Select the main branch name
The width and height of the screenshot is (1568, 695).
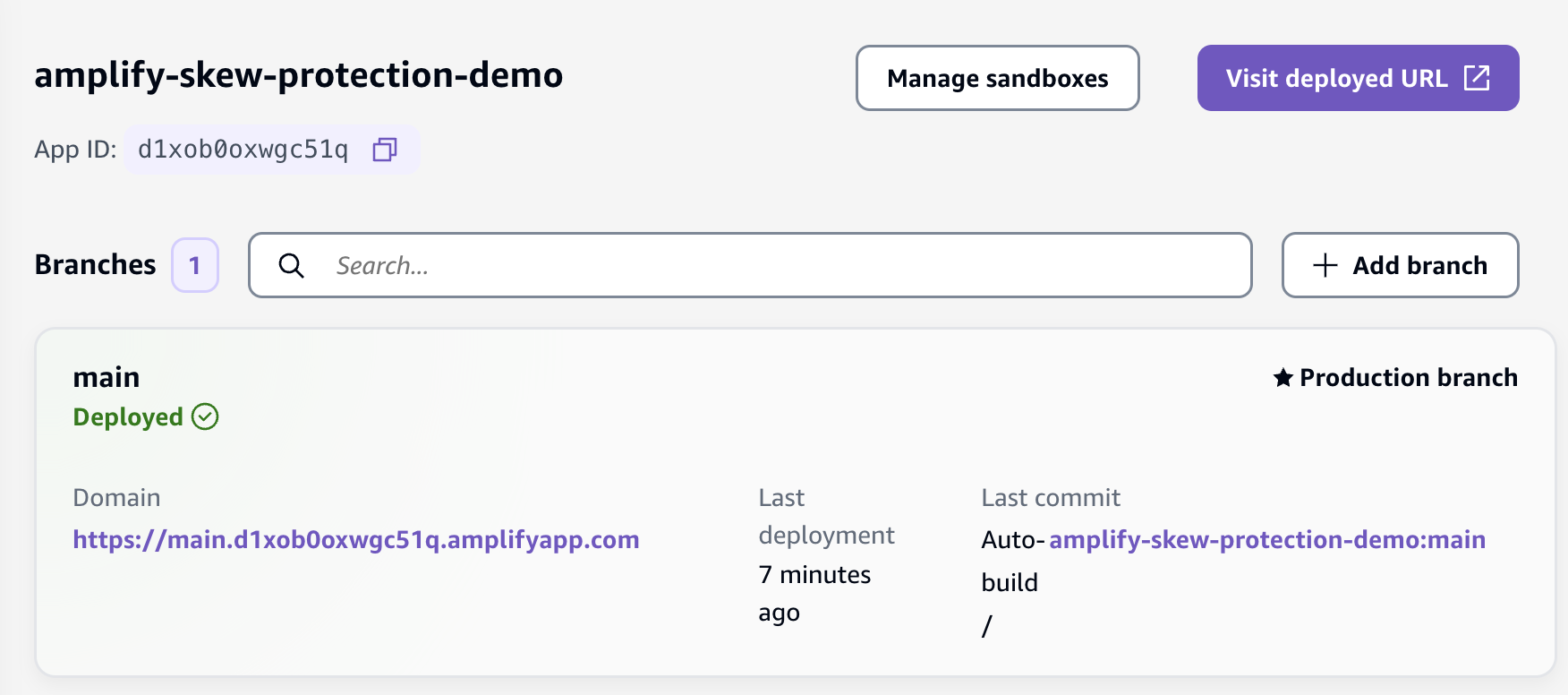point(106,377)
